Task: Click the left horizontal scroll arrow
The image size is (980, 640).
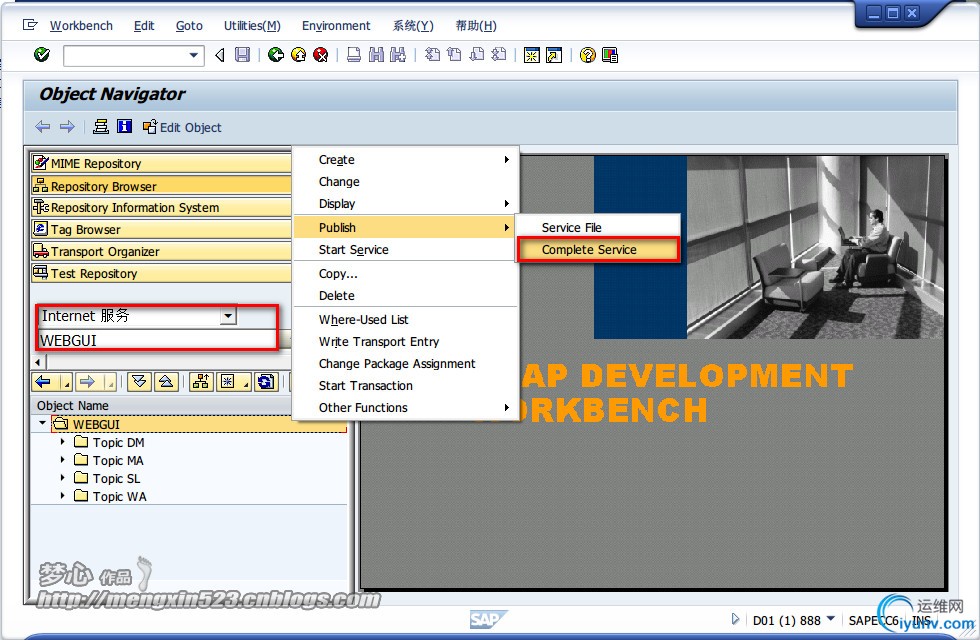Action: (38, 362)
